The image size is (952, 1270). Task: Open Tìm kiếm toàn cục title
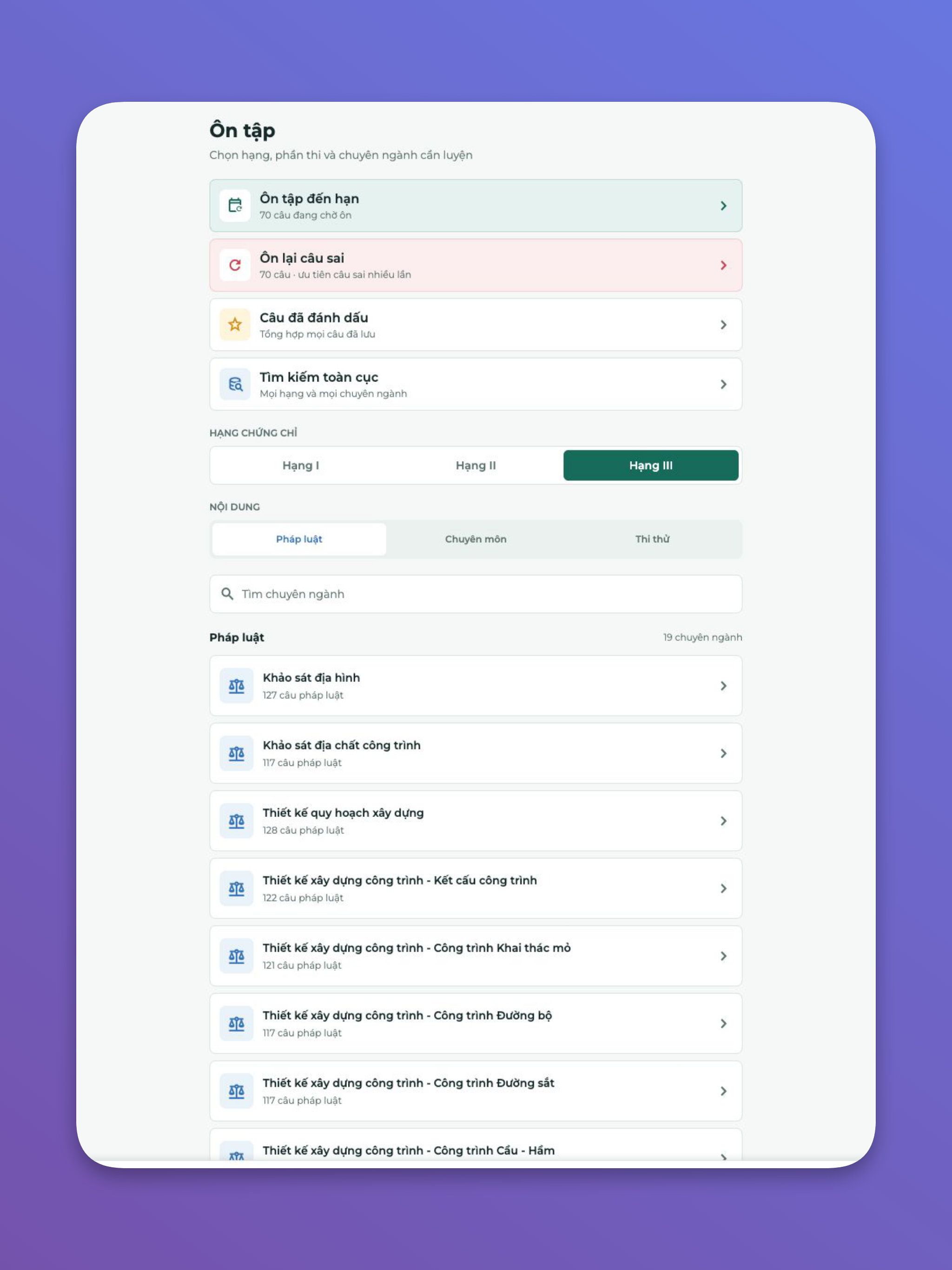(x=319, y=377)
